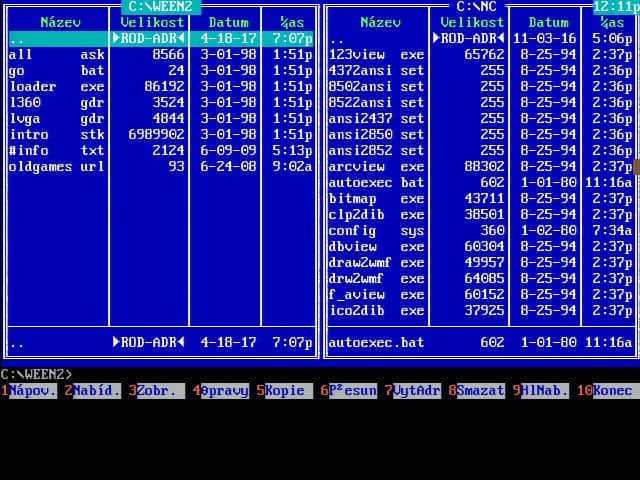Select drw2wmf.exe in right panel
Image resolution: width=640 pixels, height=480 pixels.
click(x=480, y=279)
